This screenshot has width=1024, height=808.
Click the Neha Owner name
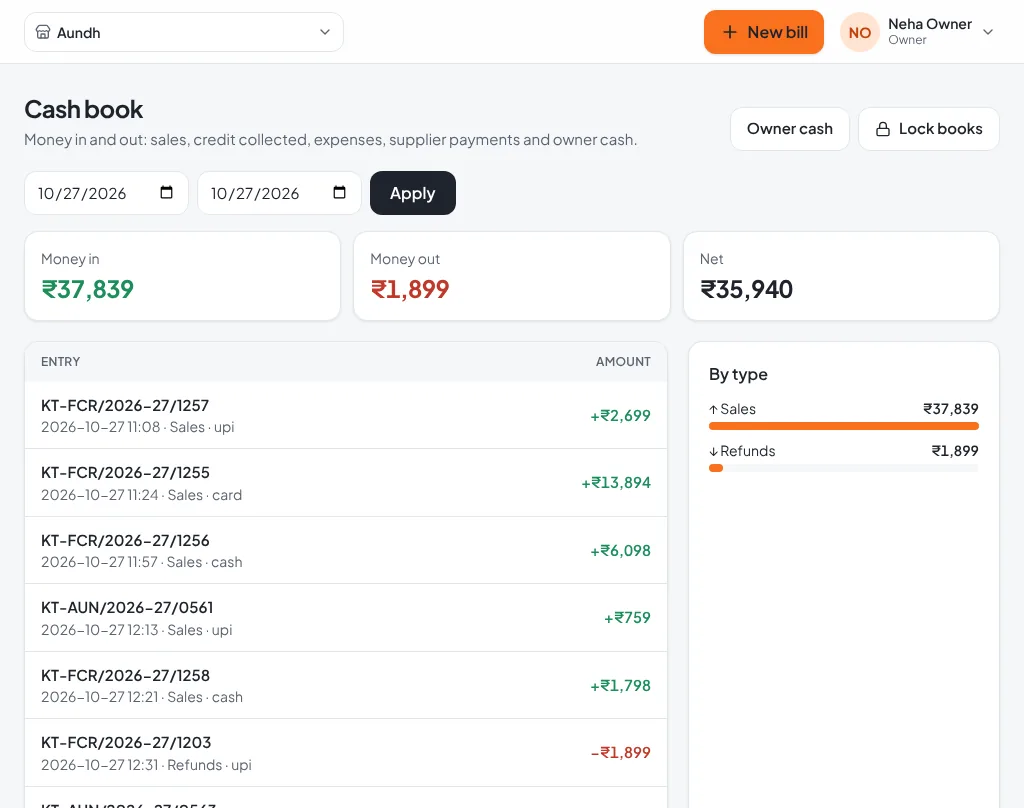pyautogui.click(x=930, y=24)
